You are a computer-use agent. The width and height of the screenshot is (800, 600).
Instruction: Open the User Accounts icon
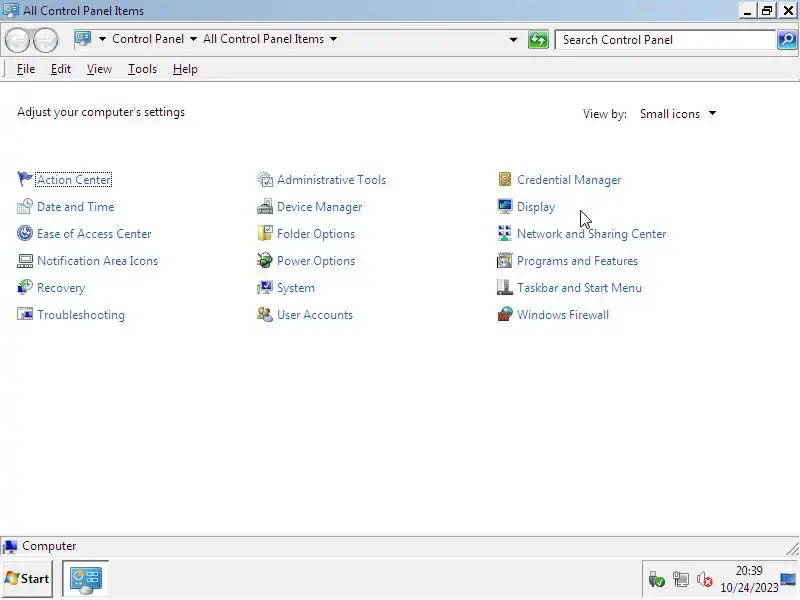(x=265, y=314)
